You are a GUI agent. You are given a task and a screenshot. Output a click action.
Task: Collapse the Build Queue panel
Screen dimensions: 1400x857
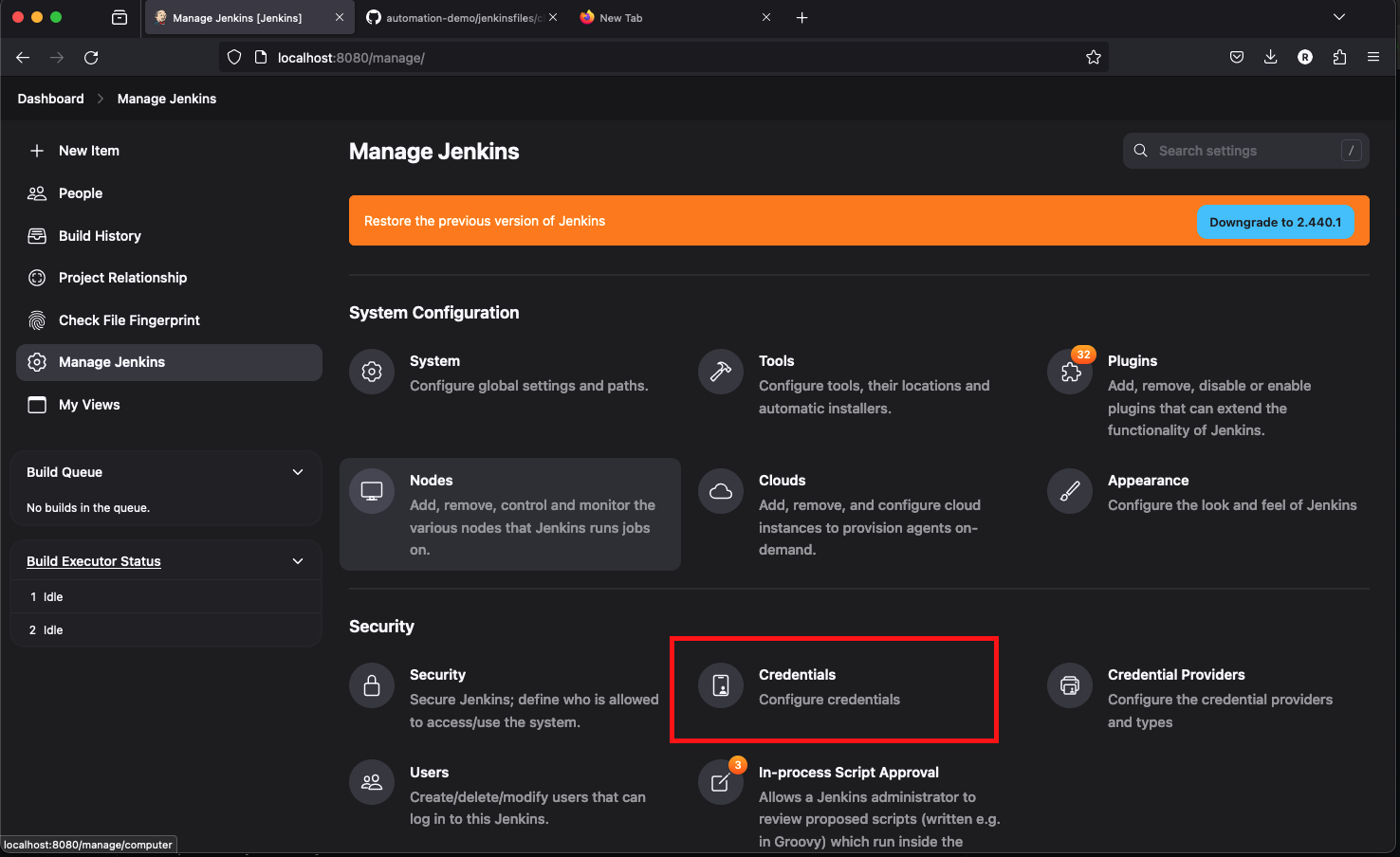pos(298,472)
